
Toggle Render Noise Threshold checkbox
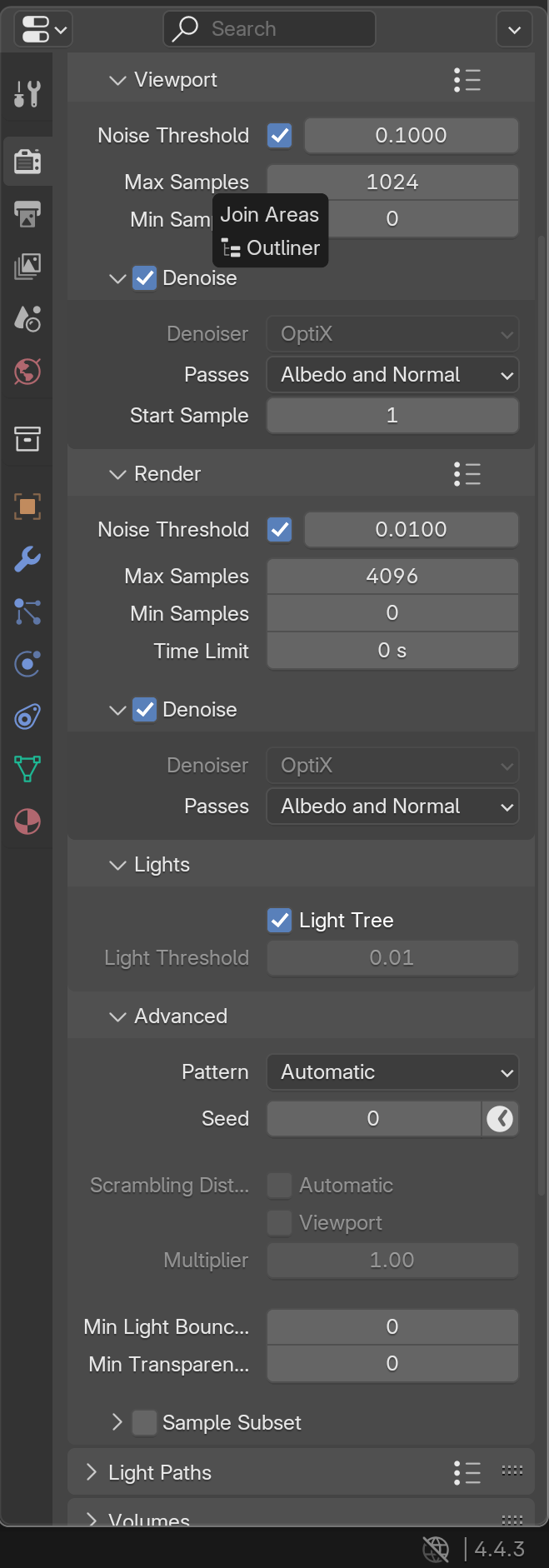click(280, 530)
